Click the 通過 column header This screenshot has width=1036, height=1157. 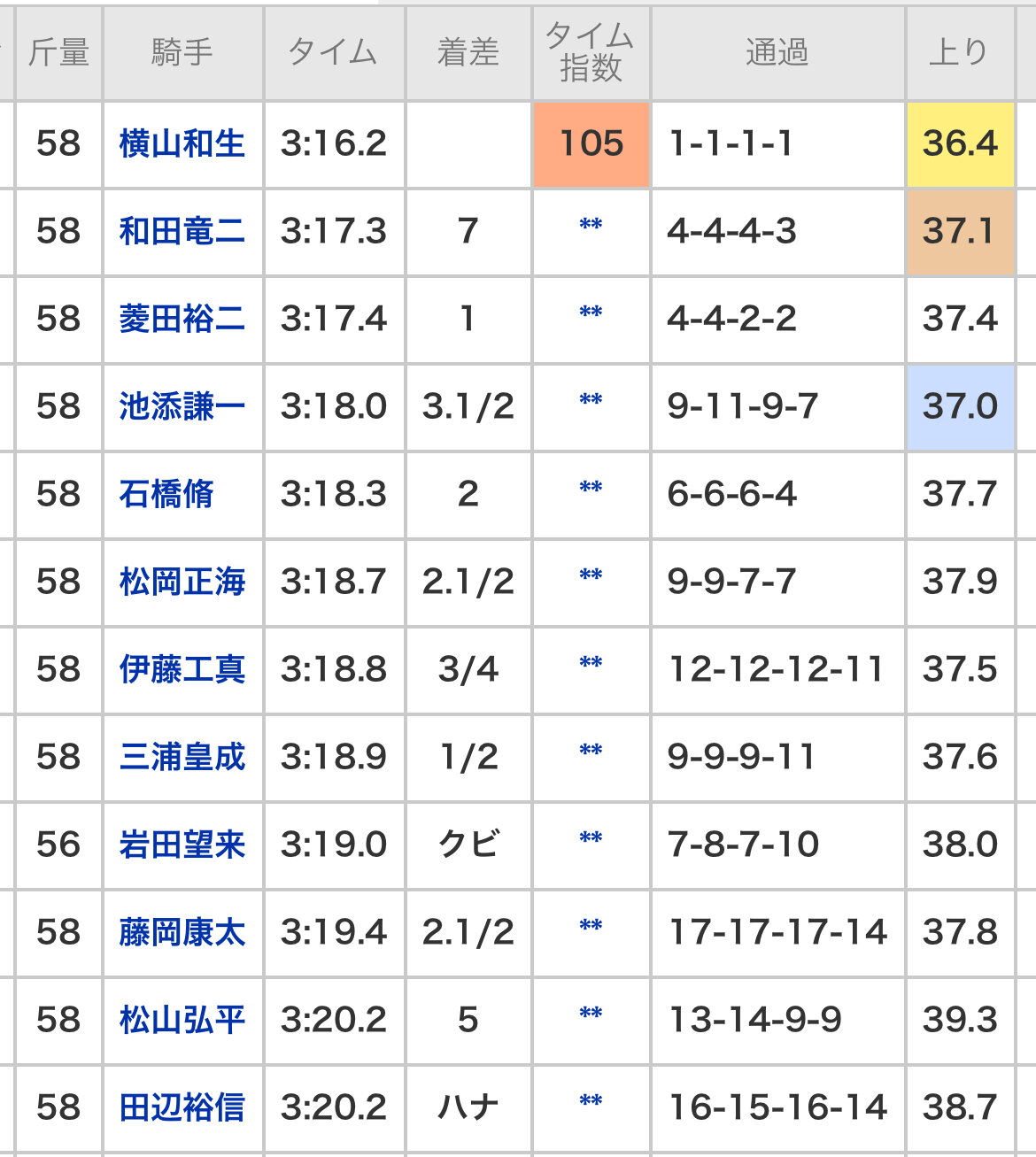click(777, 53)
